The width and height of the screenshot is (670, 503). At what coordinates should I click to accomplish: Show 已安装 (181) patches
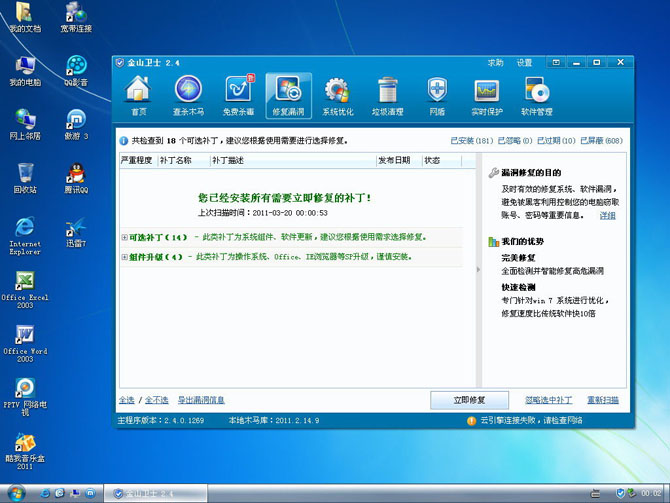pos(472,141)
